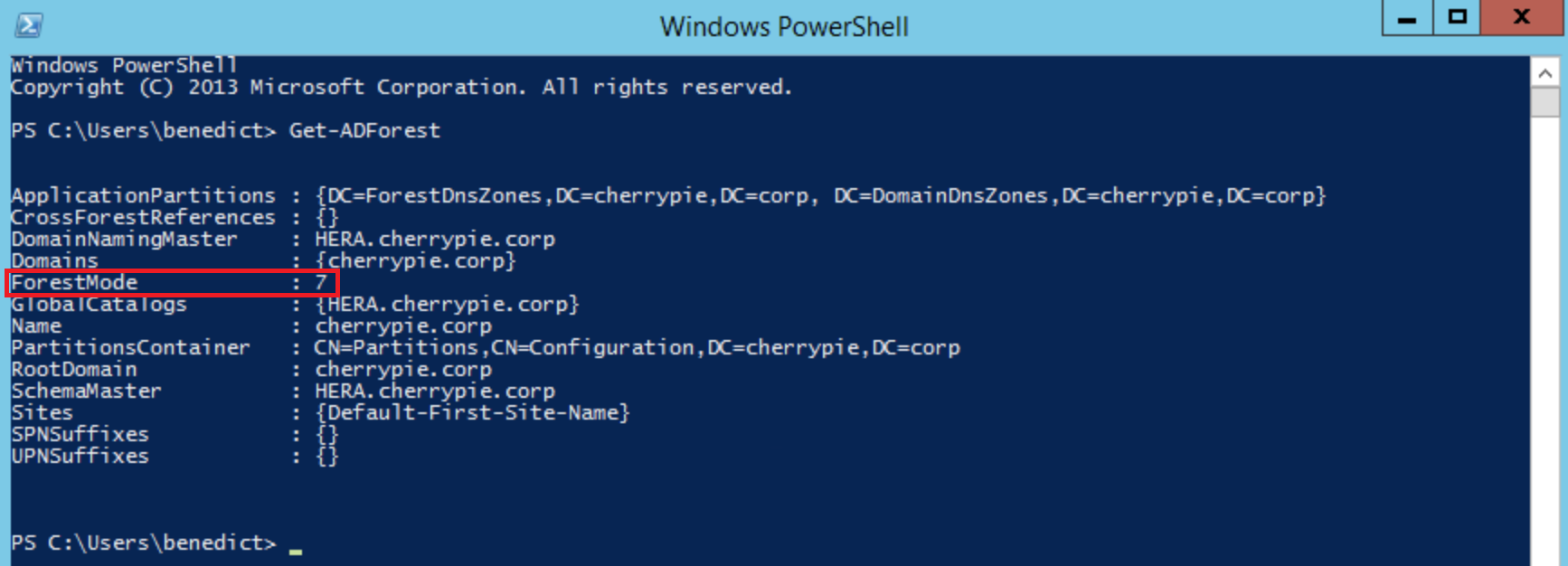Click the empty prompt line PS C:\Users\benedict
Viewport: 1568px width, 566px height.
pyautogui.click(x=145, y=542)
